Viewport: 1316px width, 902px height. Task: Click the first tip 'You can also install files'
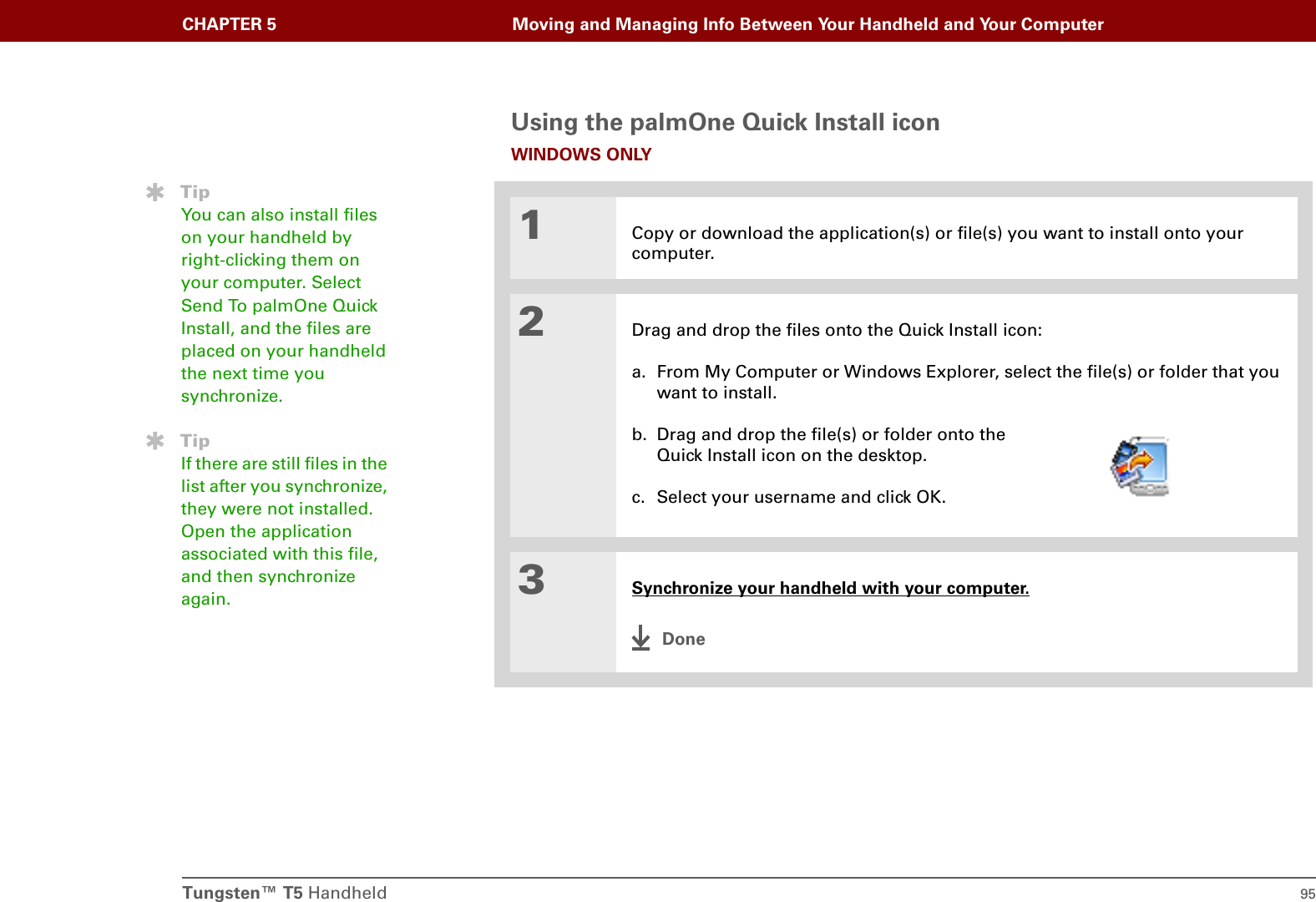click(x=283, y=305)
